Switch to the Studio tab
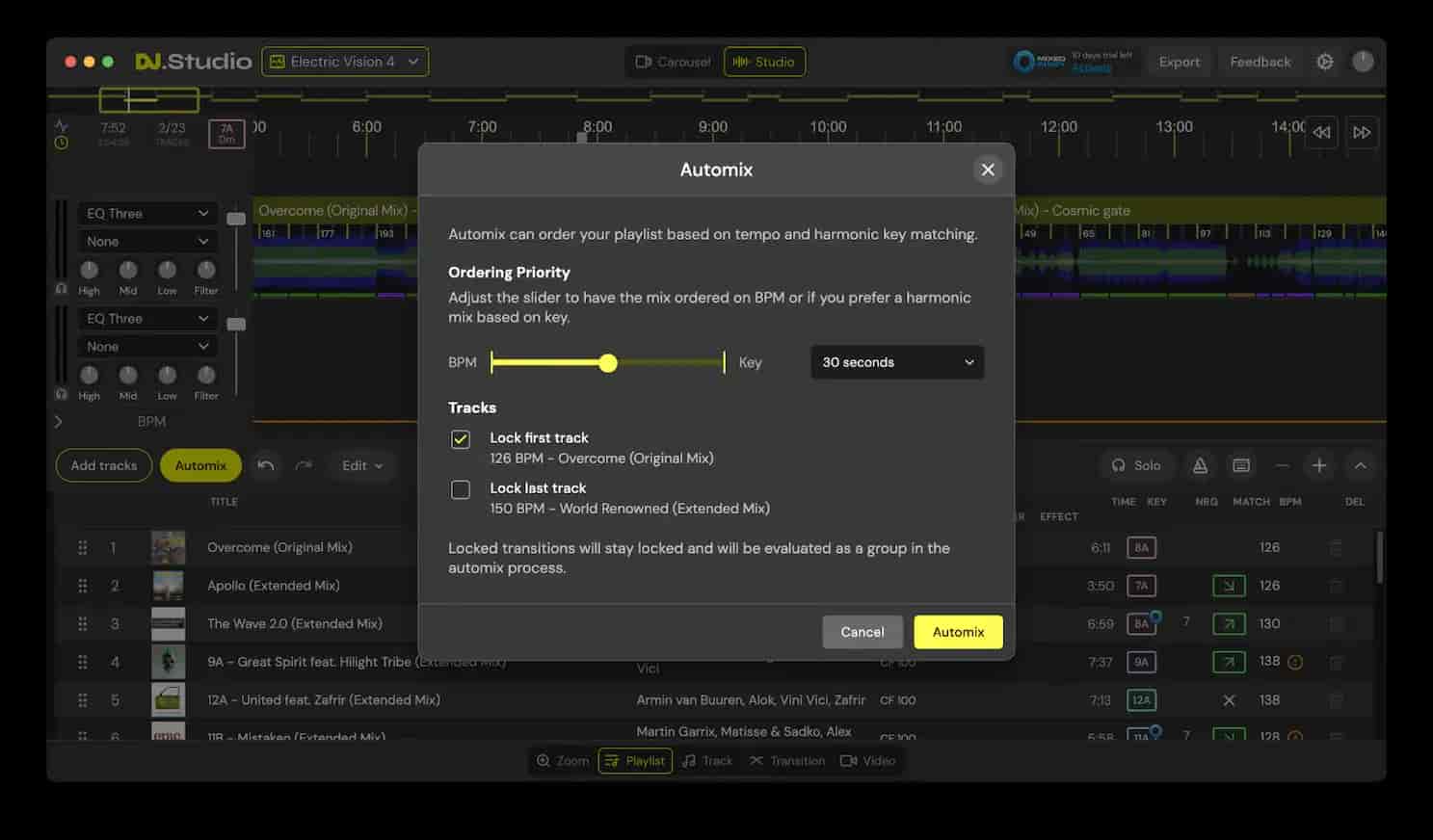 (764, 61)
